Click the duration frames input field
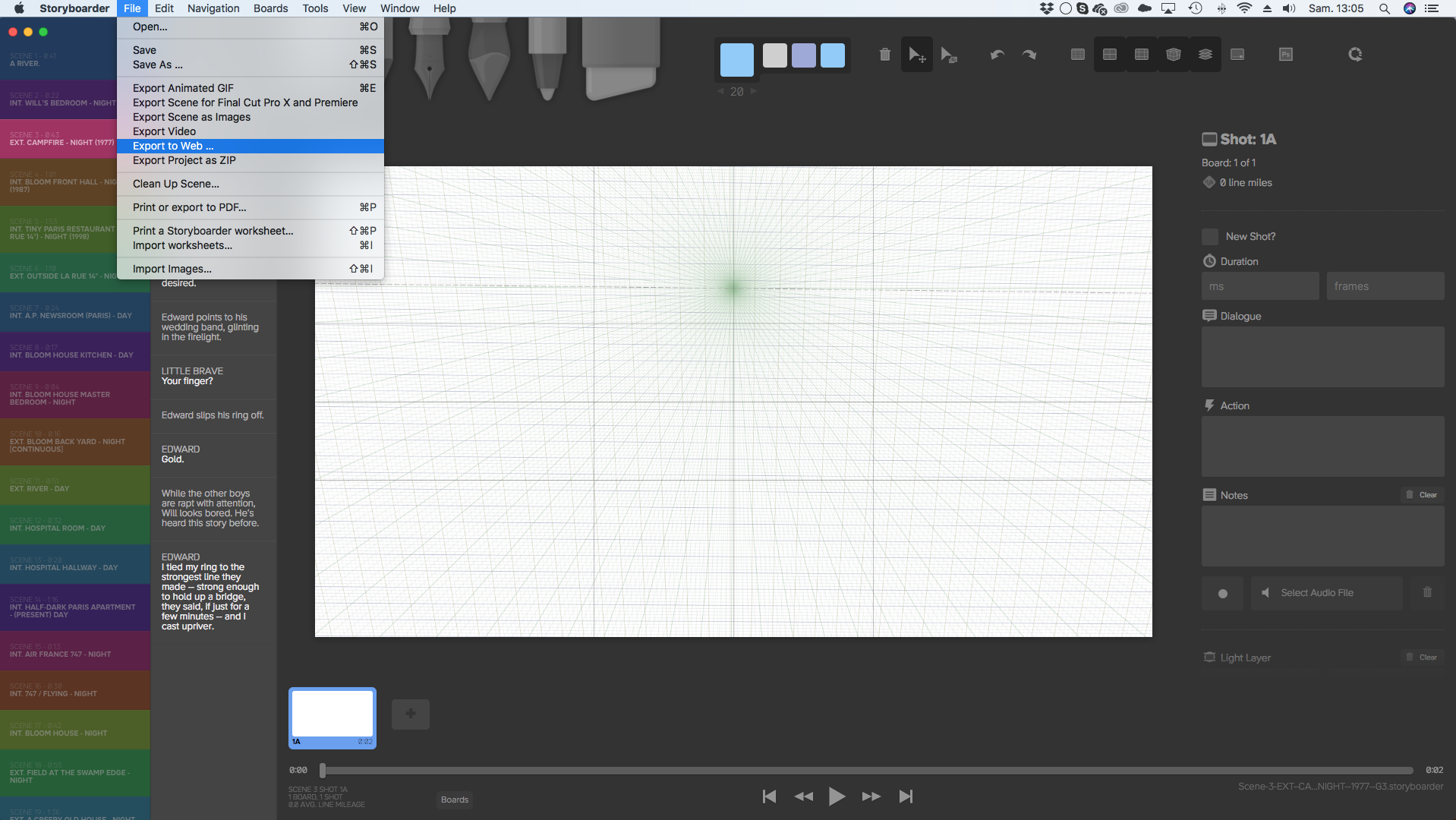The width and height of the screenshot is (1456, 820). point(1385,286)
